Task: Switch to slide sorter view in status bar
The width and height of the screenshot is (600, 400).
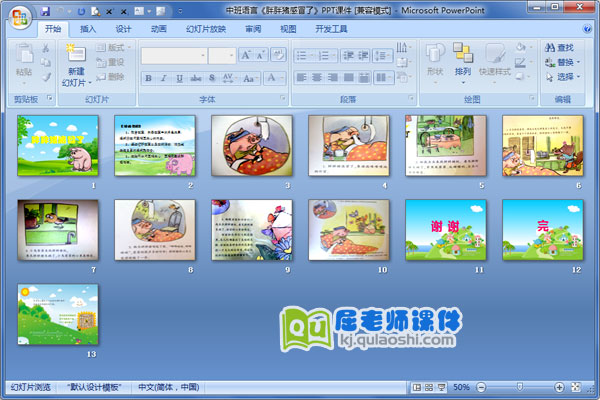Action: click(x=429, y=387)
